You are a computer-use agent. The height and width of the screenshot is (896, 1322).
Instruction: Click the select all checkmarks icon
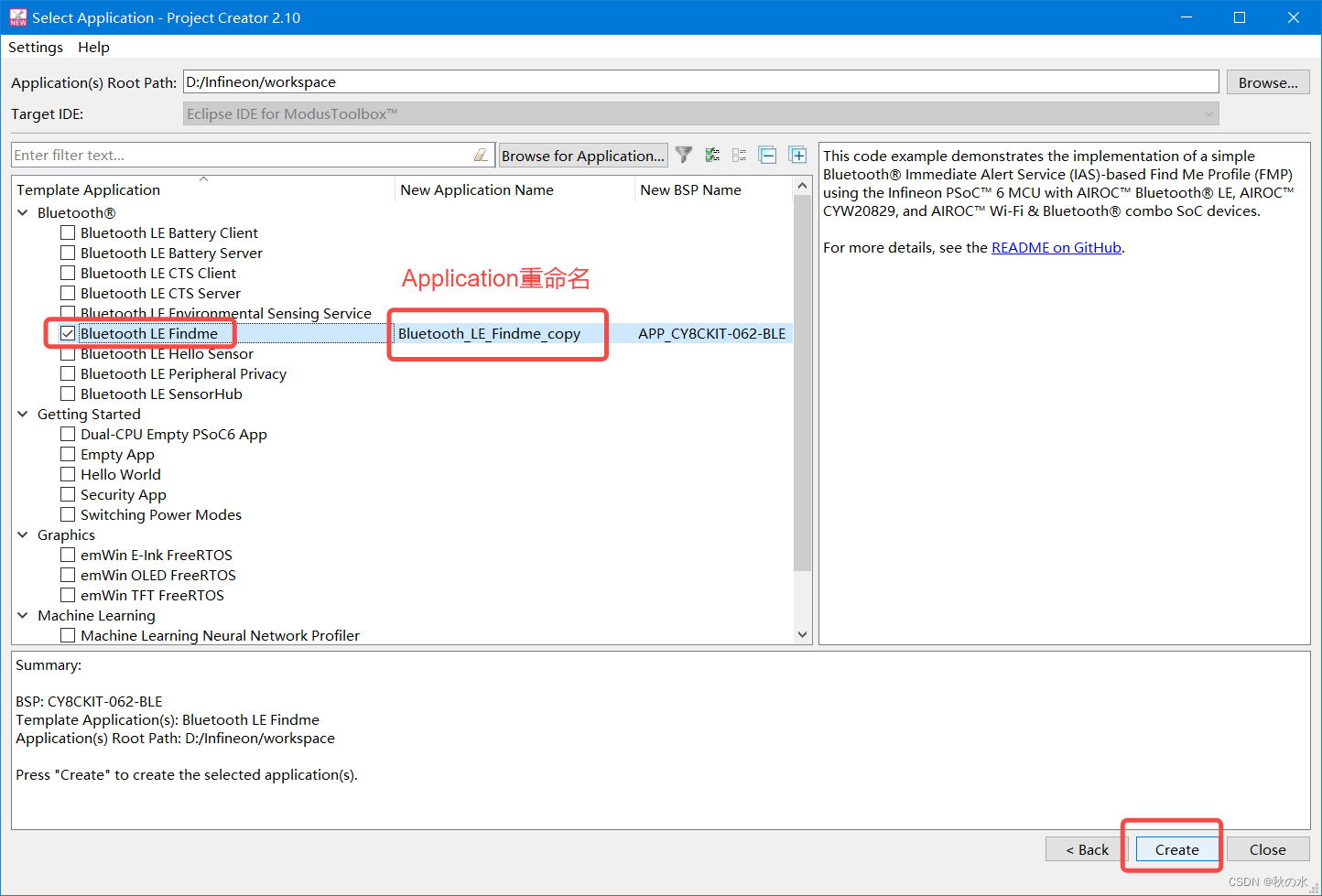click(712, 156)
